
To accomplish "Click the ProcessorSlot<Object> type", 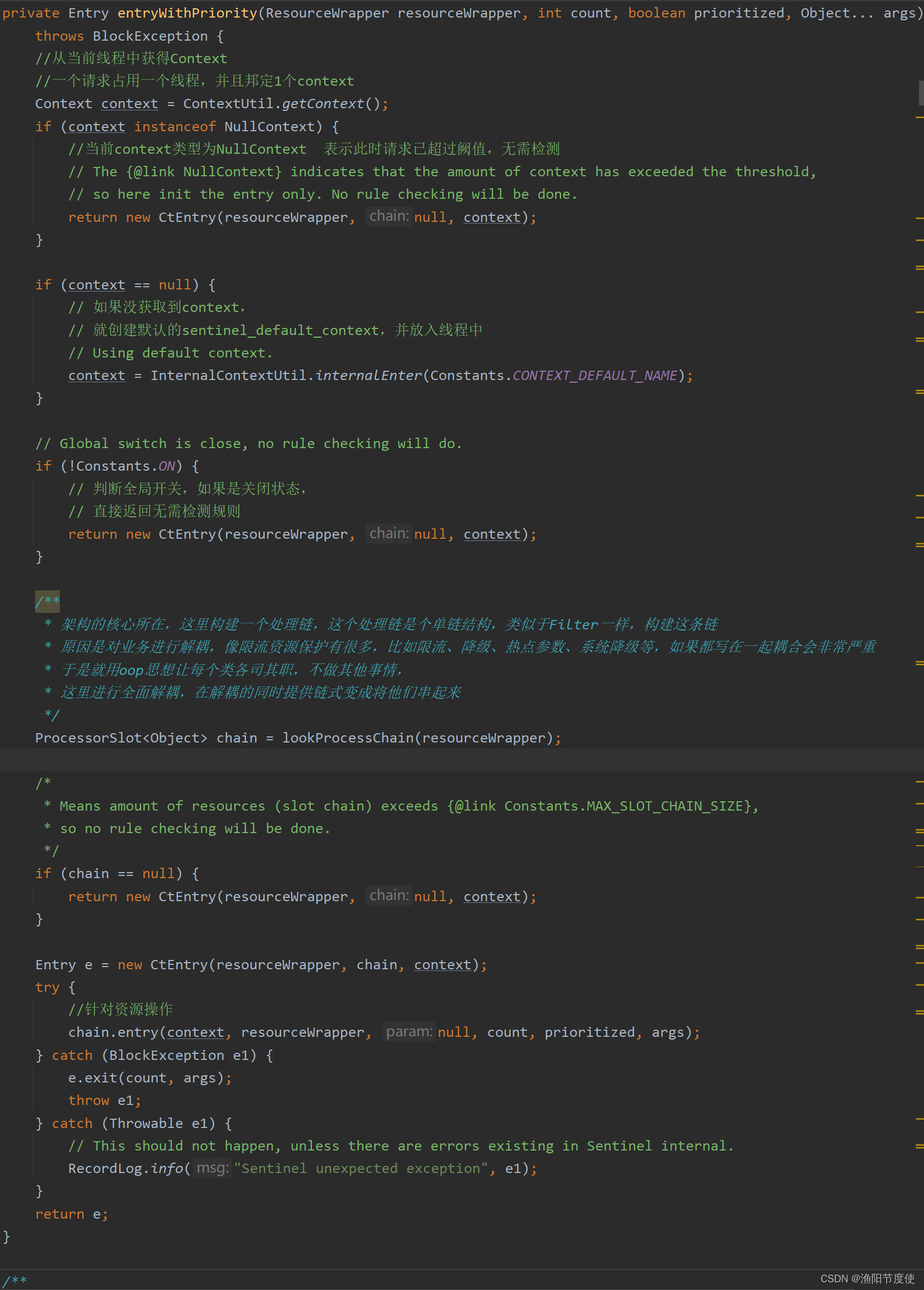I will 122,738.
